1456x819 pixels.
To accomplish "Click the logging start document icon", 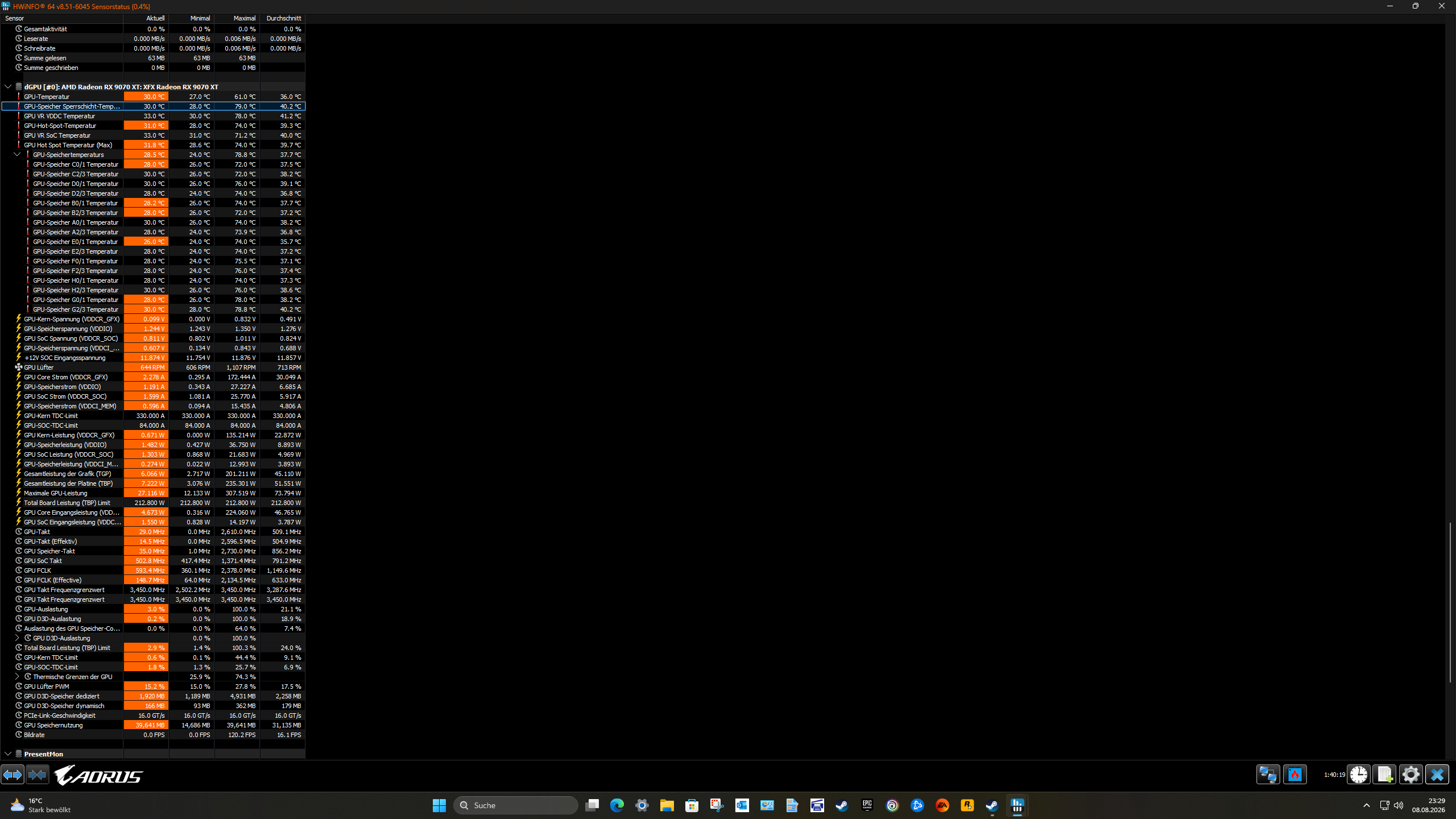I will pyautogui.click(x=1385, y=775).
